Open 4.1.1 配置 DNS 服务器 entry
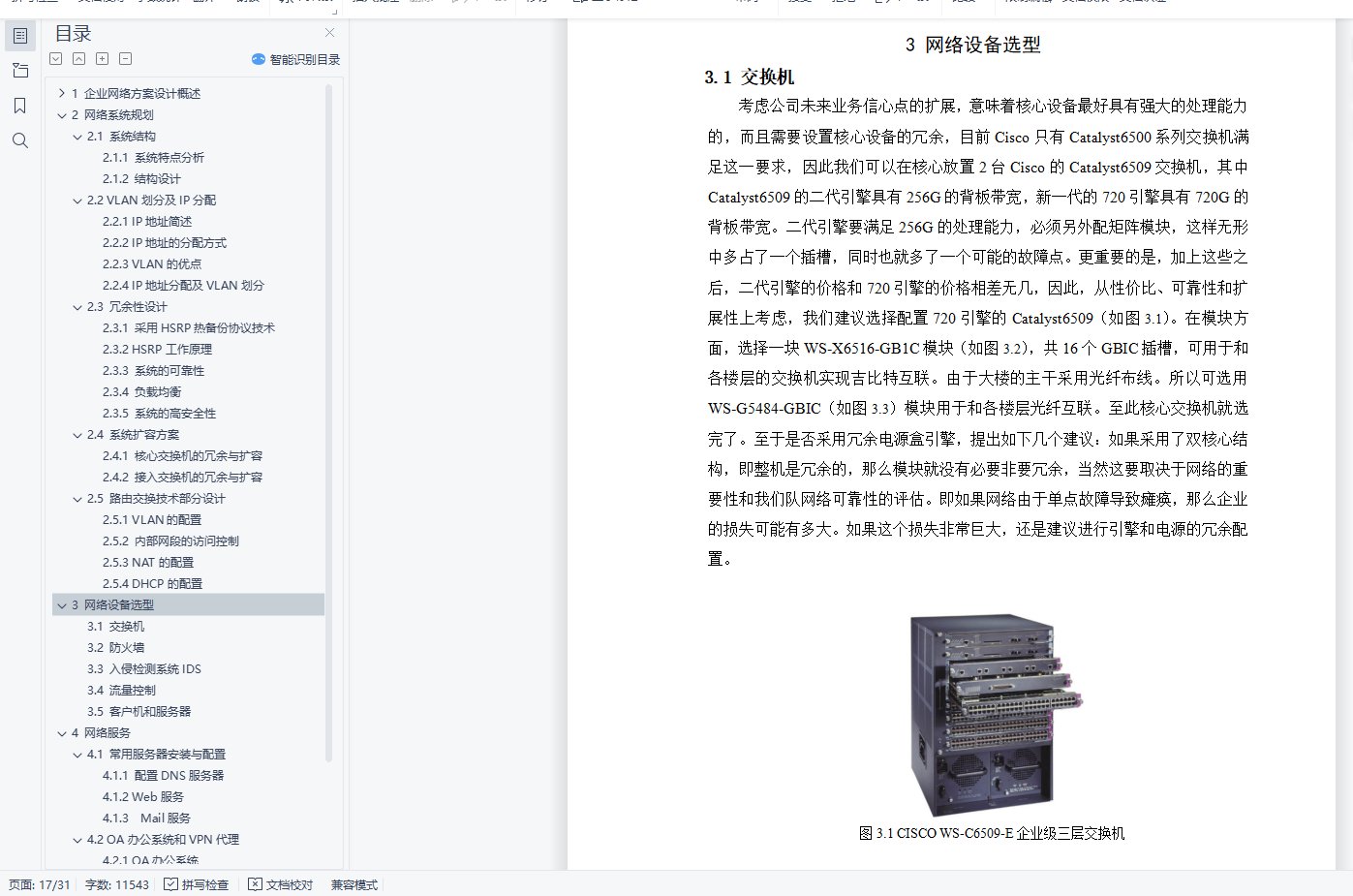This screenshot has height=896, width=1353. (163, 776)
